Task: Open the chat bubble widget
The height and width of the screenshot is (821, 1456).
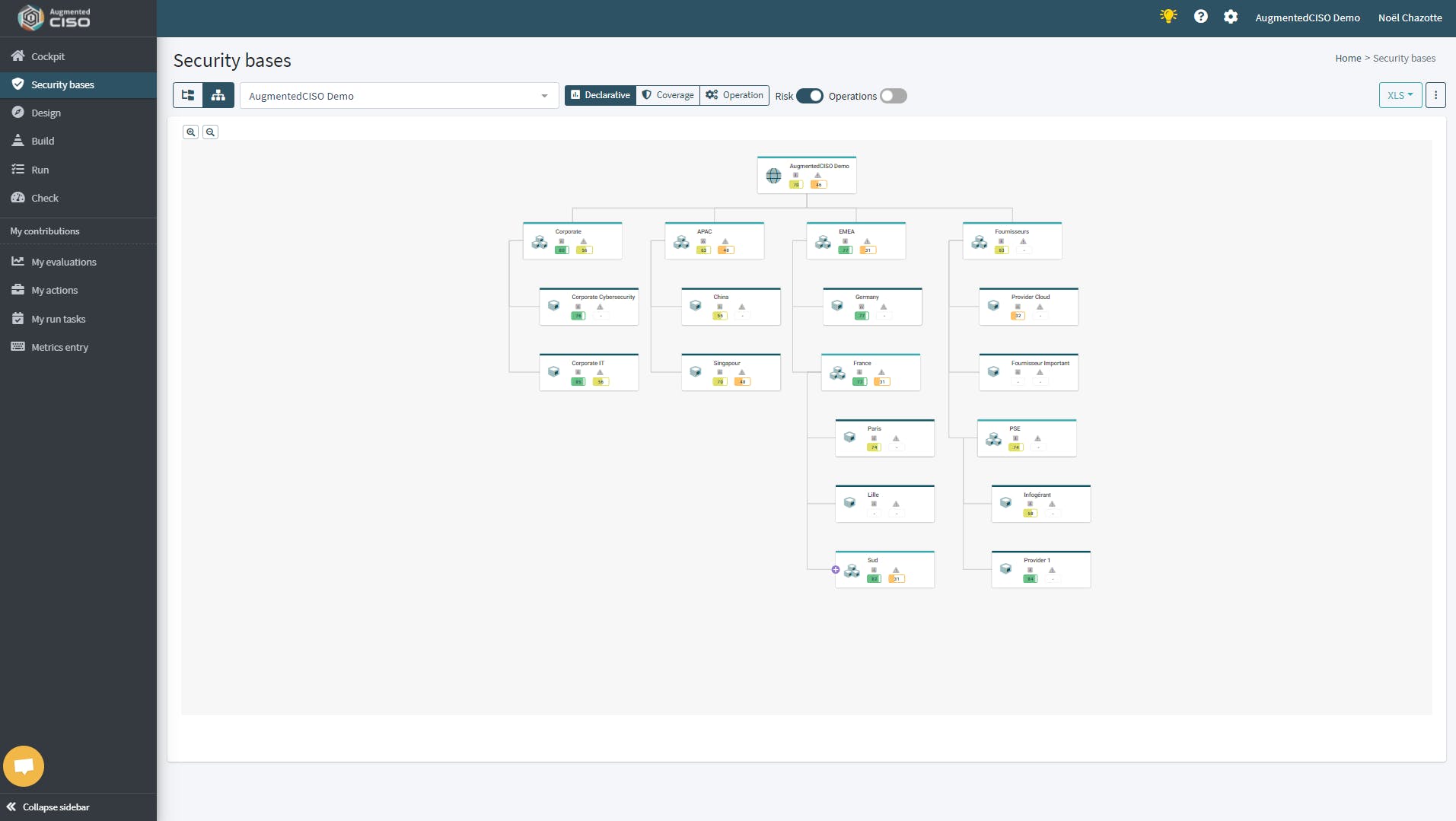Action: (x=24, y=766)
